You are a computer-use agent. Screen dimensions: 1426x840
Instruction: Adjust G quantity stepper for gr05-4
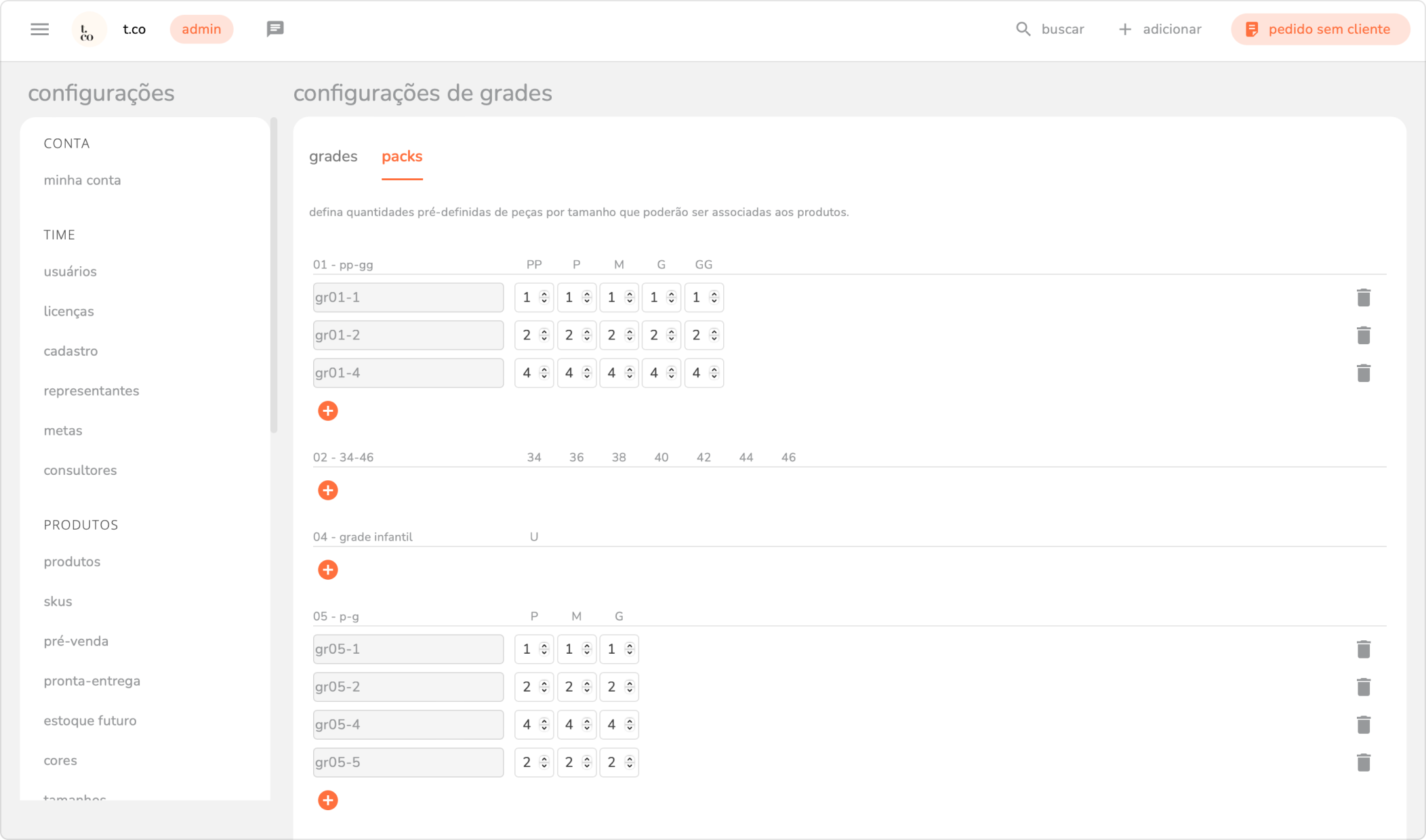[x=630, y=725]
